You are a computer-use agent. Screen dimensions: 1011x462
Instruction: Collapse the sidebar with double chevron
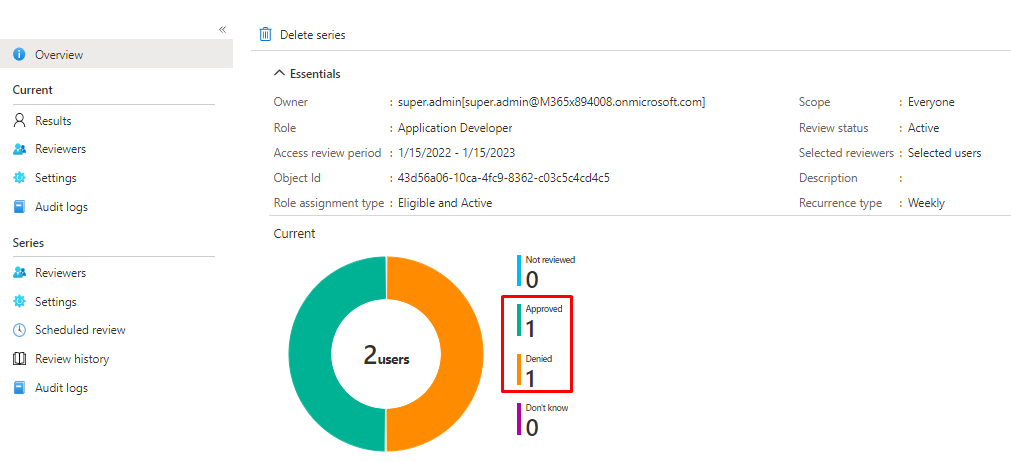223,30
